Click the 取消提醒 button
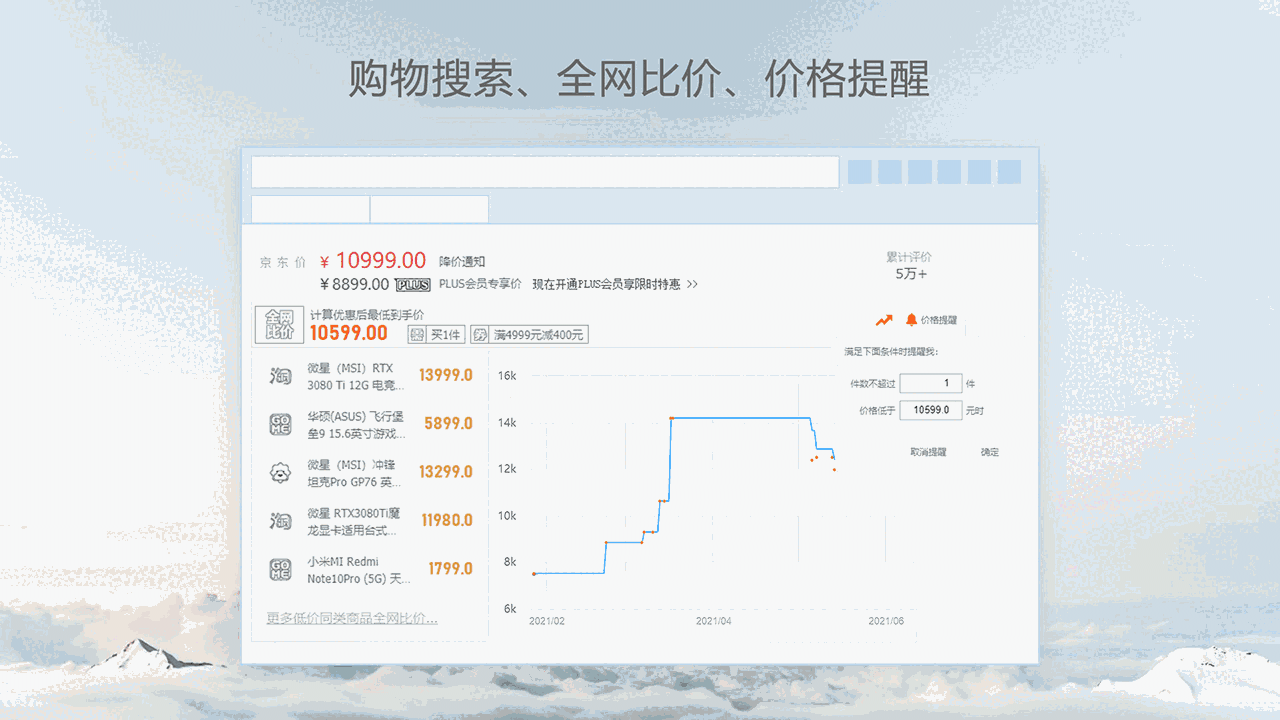Viewport: 1280px width, 720px height. click(928, 452)
